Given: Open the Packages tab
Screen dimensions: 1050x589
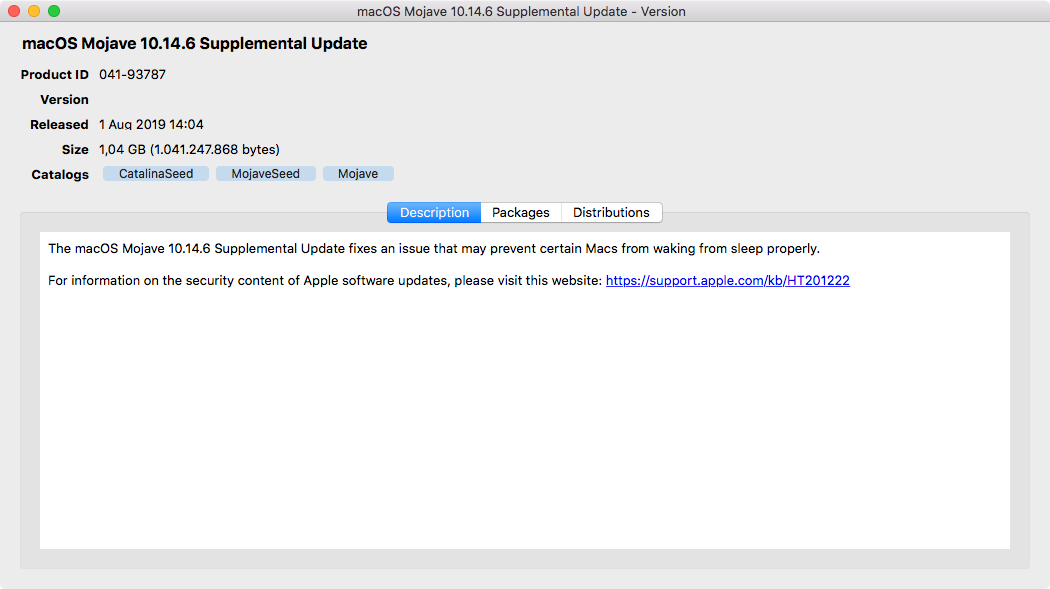Looking at the screenshot, I should (521, 213).
